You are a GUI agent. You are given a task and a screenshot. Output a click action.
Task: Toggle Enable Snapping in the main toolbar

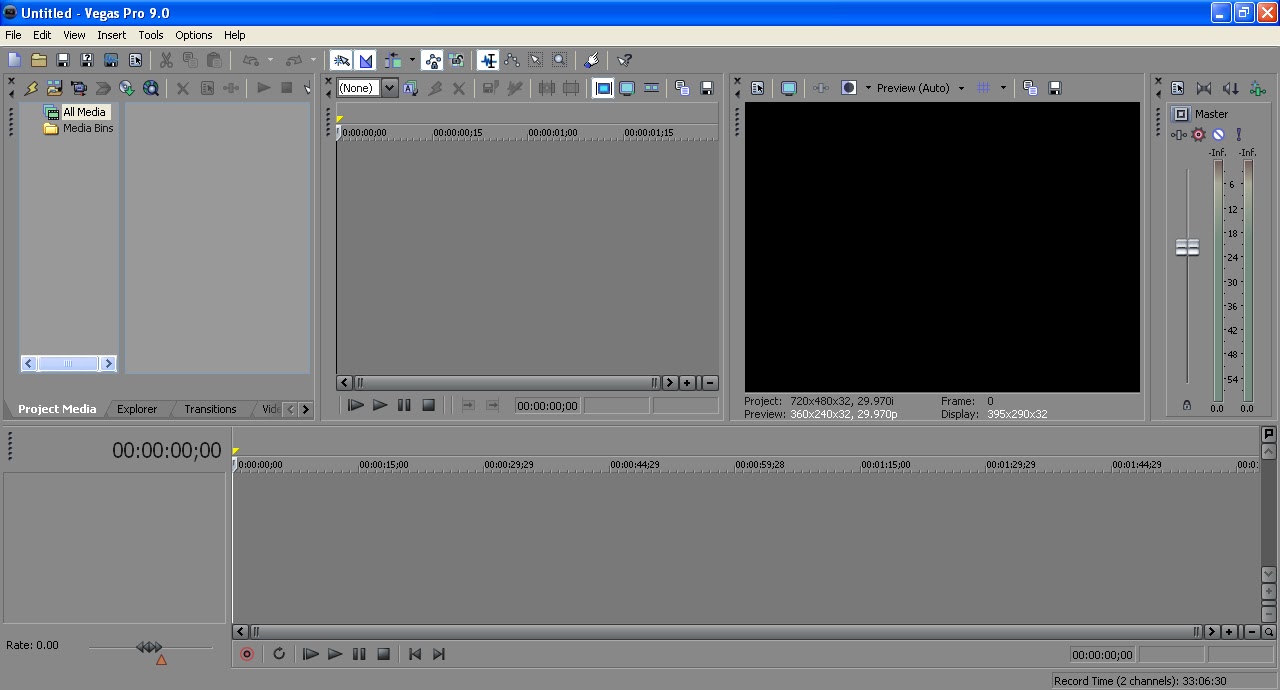pos(342,61)
